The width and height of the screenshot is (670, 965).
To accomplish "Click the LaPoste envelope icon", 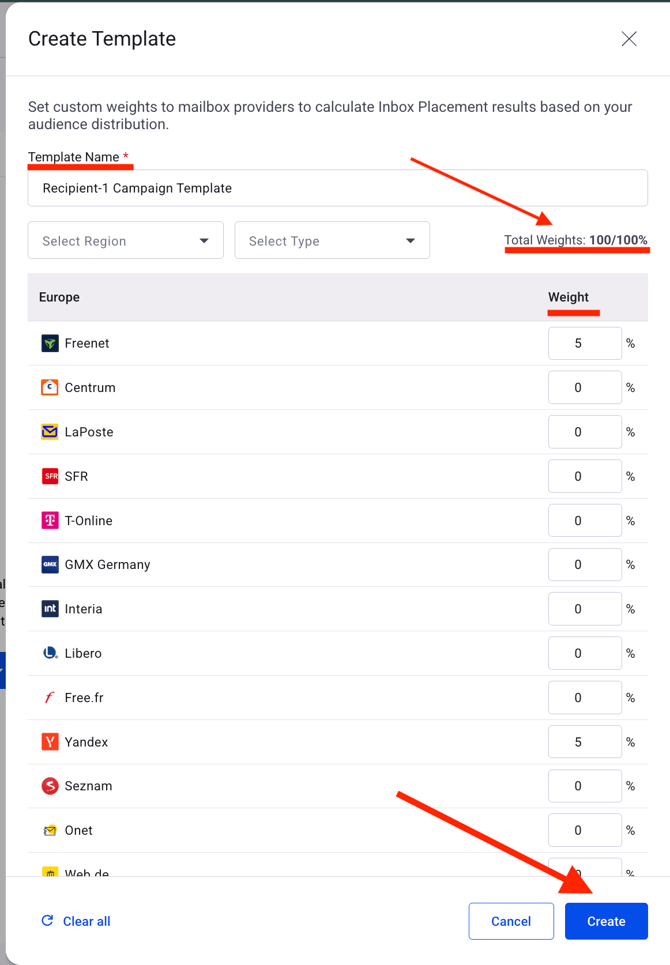I will (49, 432).
